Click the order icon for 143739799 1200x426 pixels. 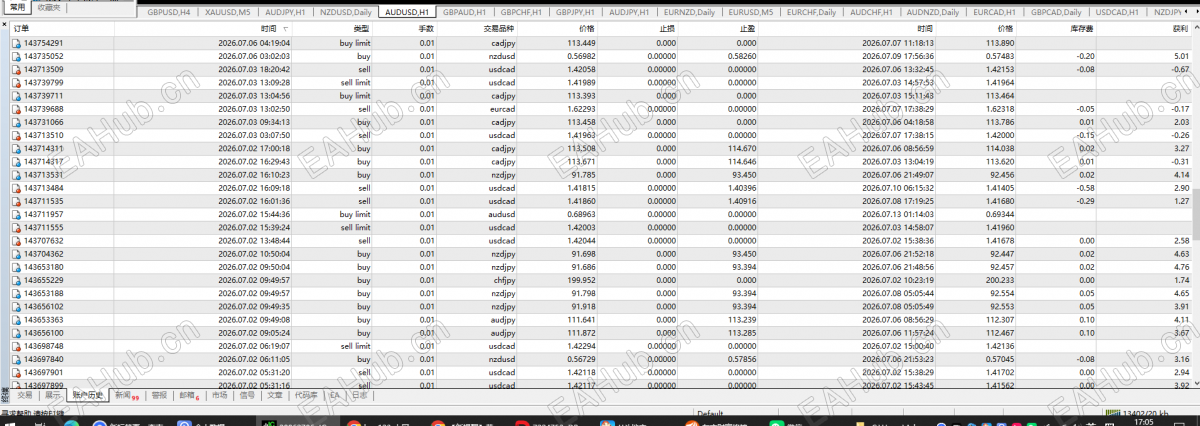point(16,83)
